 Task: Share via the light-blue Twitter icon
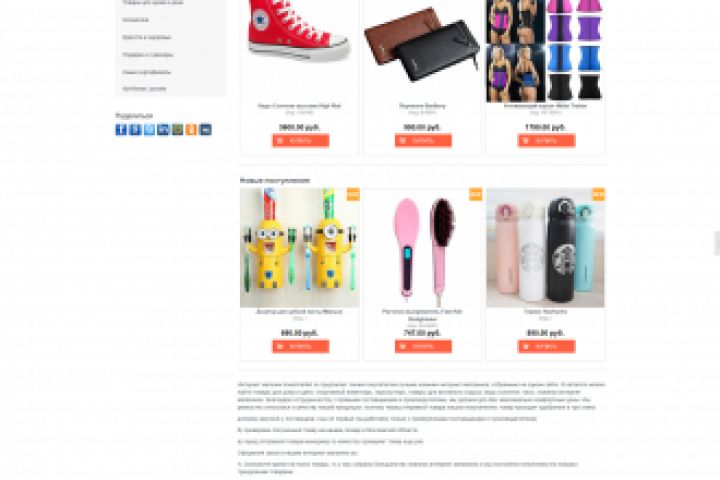pos(149,130)
